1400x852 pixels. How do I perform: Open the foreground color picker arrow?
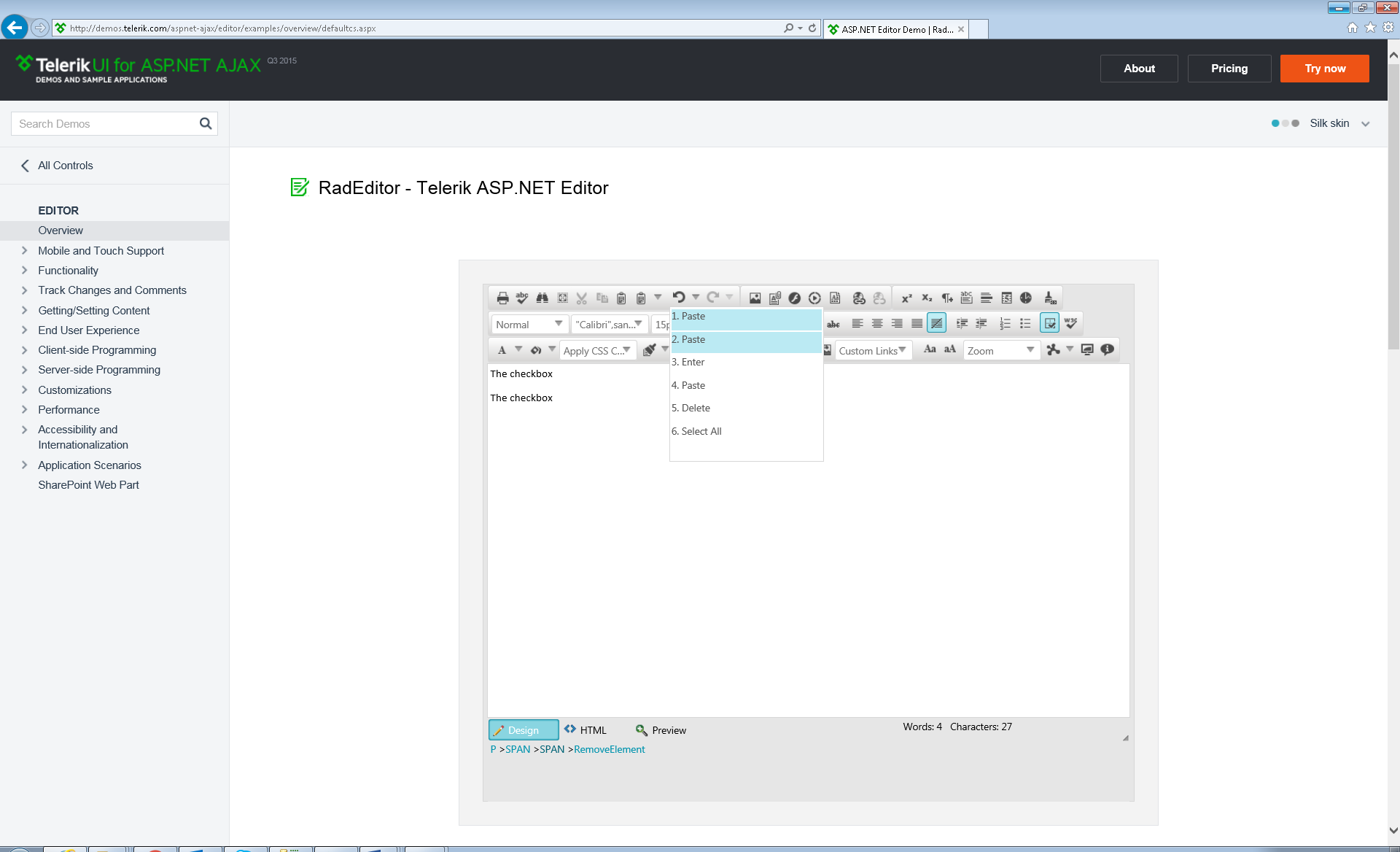[x=518, y=349]
